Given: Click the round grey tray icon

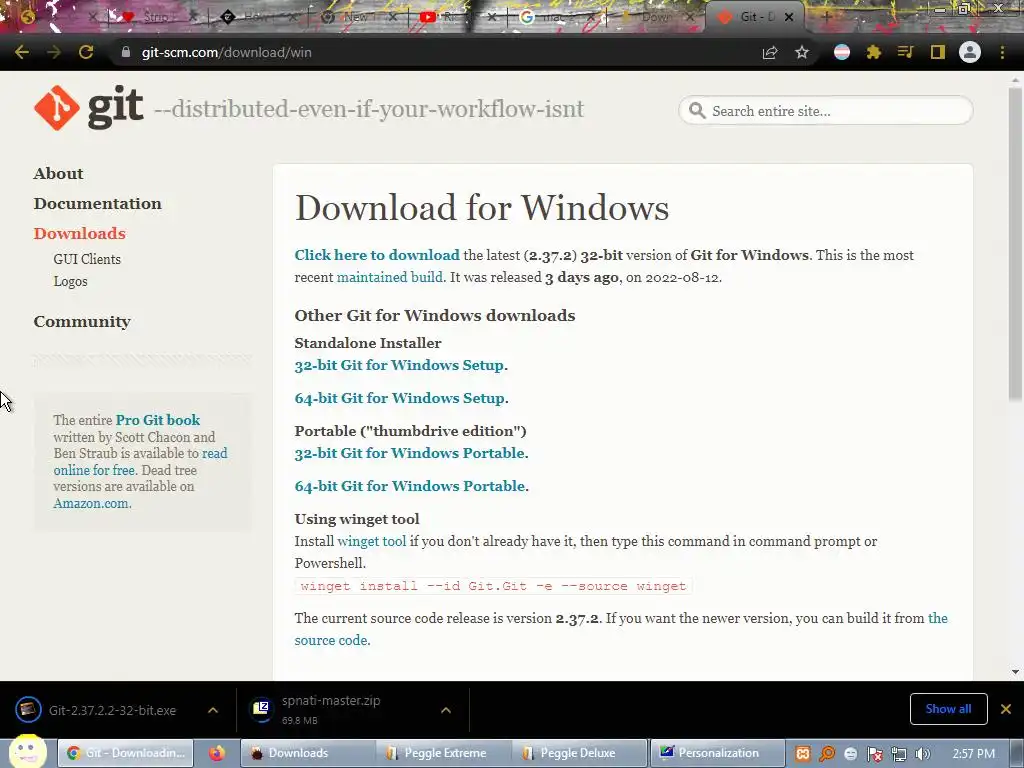Looking at the screenshot, I should pyautogui.click(x=850, y=754).
